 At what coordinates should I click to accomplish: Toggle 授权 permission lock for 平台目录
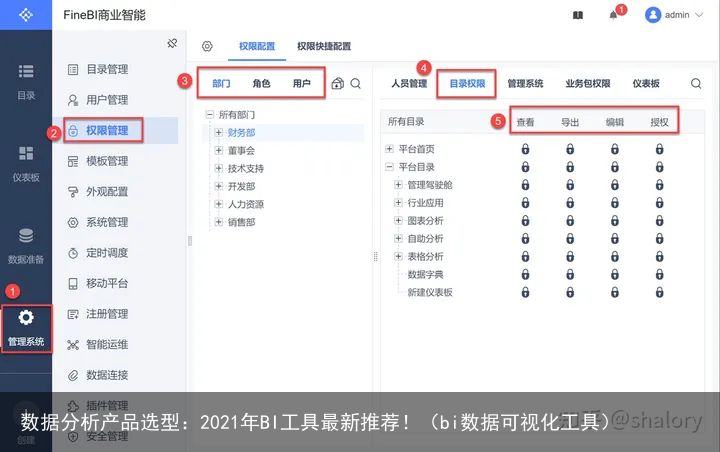[659, 167]
